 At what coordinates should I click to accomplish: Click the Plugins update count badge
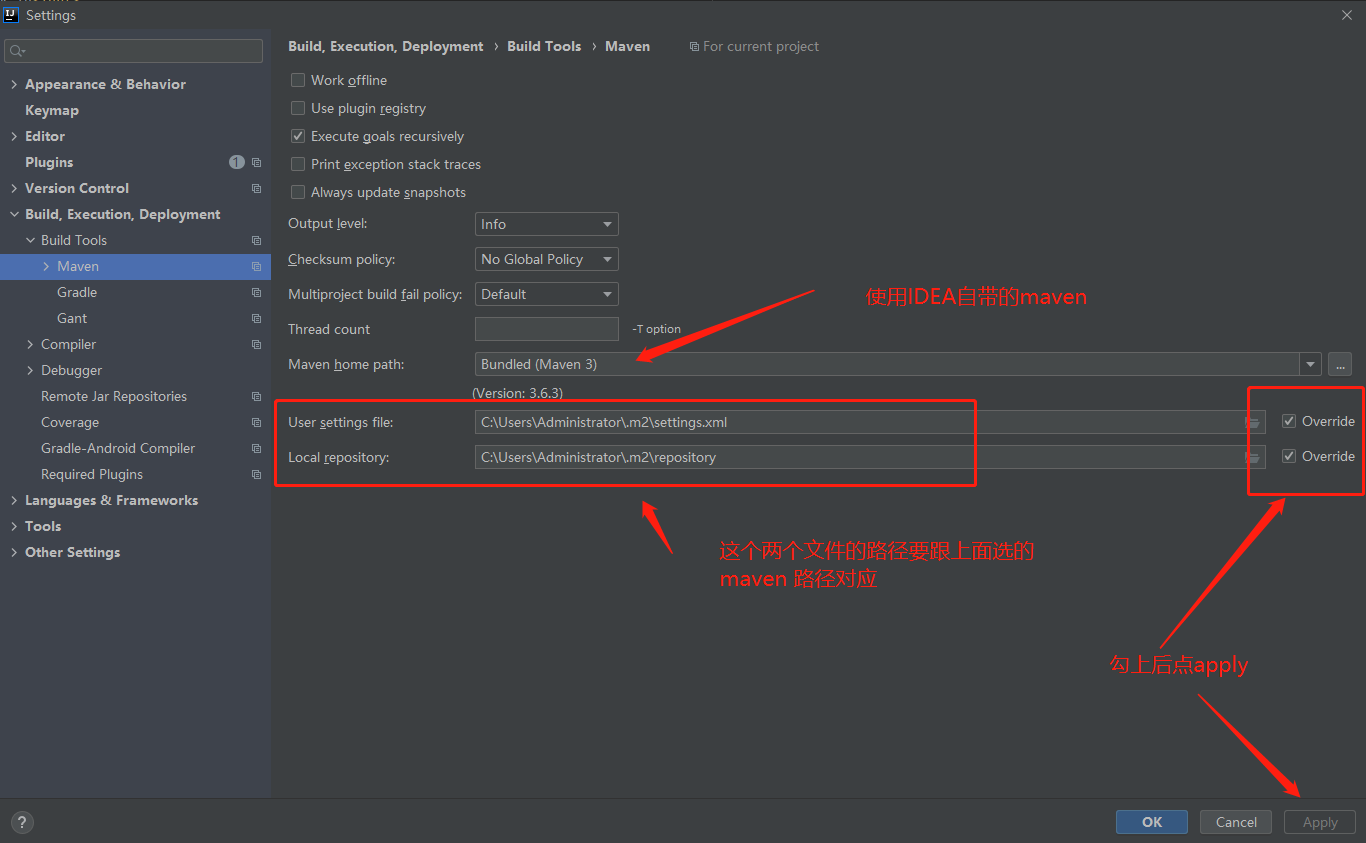(236, 162)
